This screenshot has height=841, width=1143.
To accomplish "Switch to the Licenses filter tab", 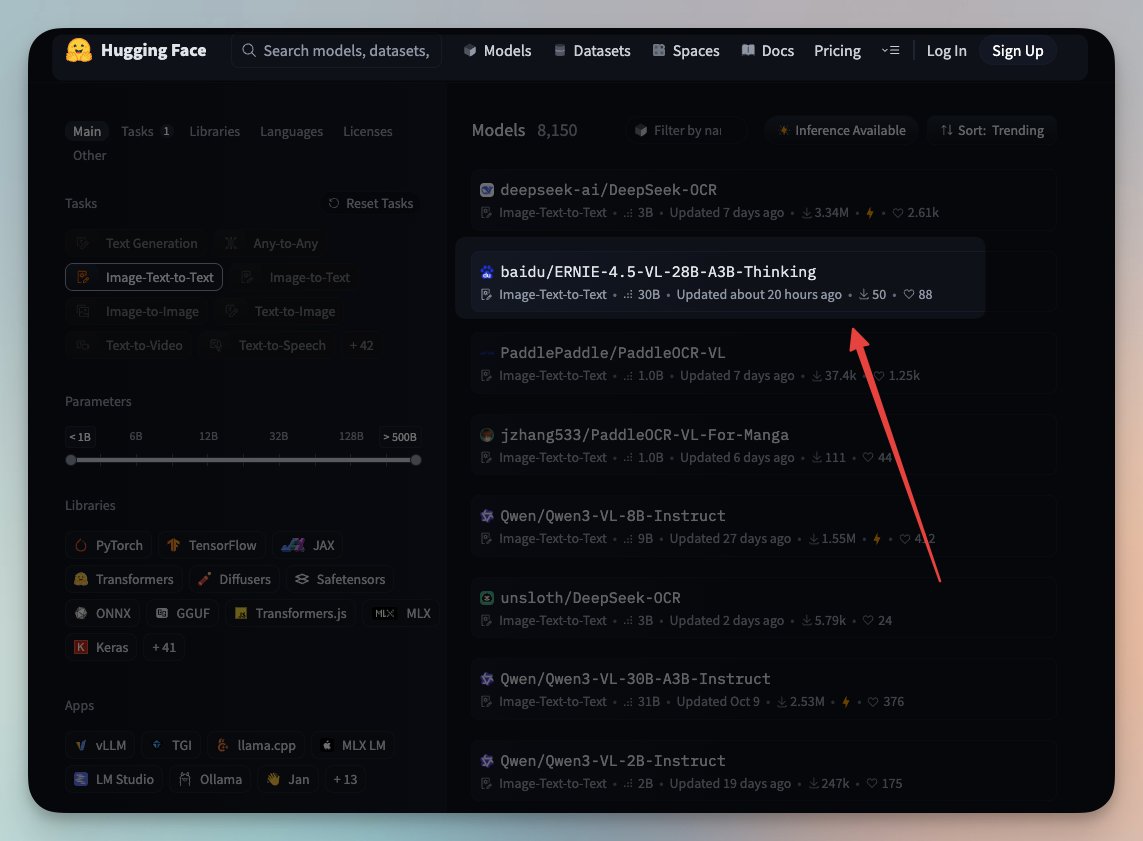I will click(x=367, y=131).
